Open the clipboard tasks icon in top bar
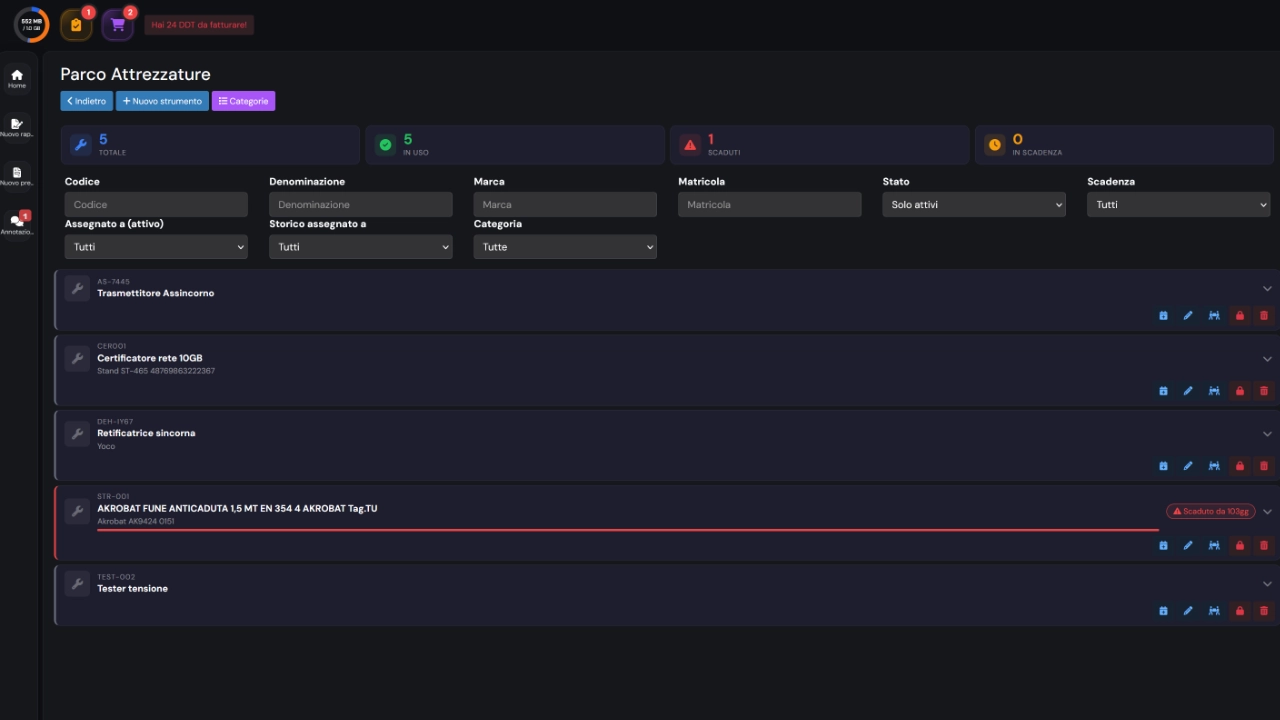The image size is (1280, 720). point(76,25)
